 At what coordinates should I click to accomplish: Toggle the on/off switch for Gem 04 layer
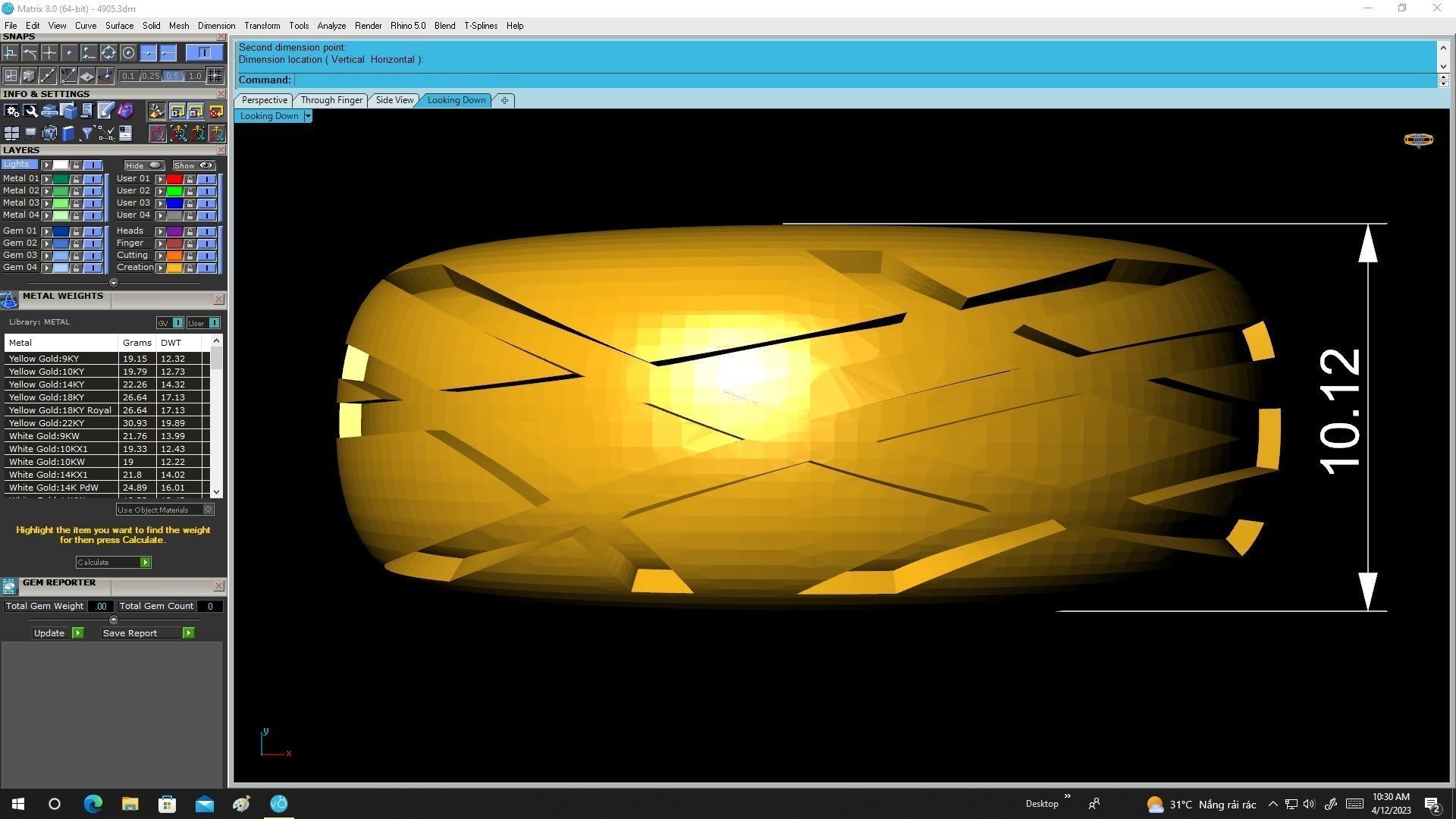point(93,268)
